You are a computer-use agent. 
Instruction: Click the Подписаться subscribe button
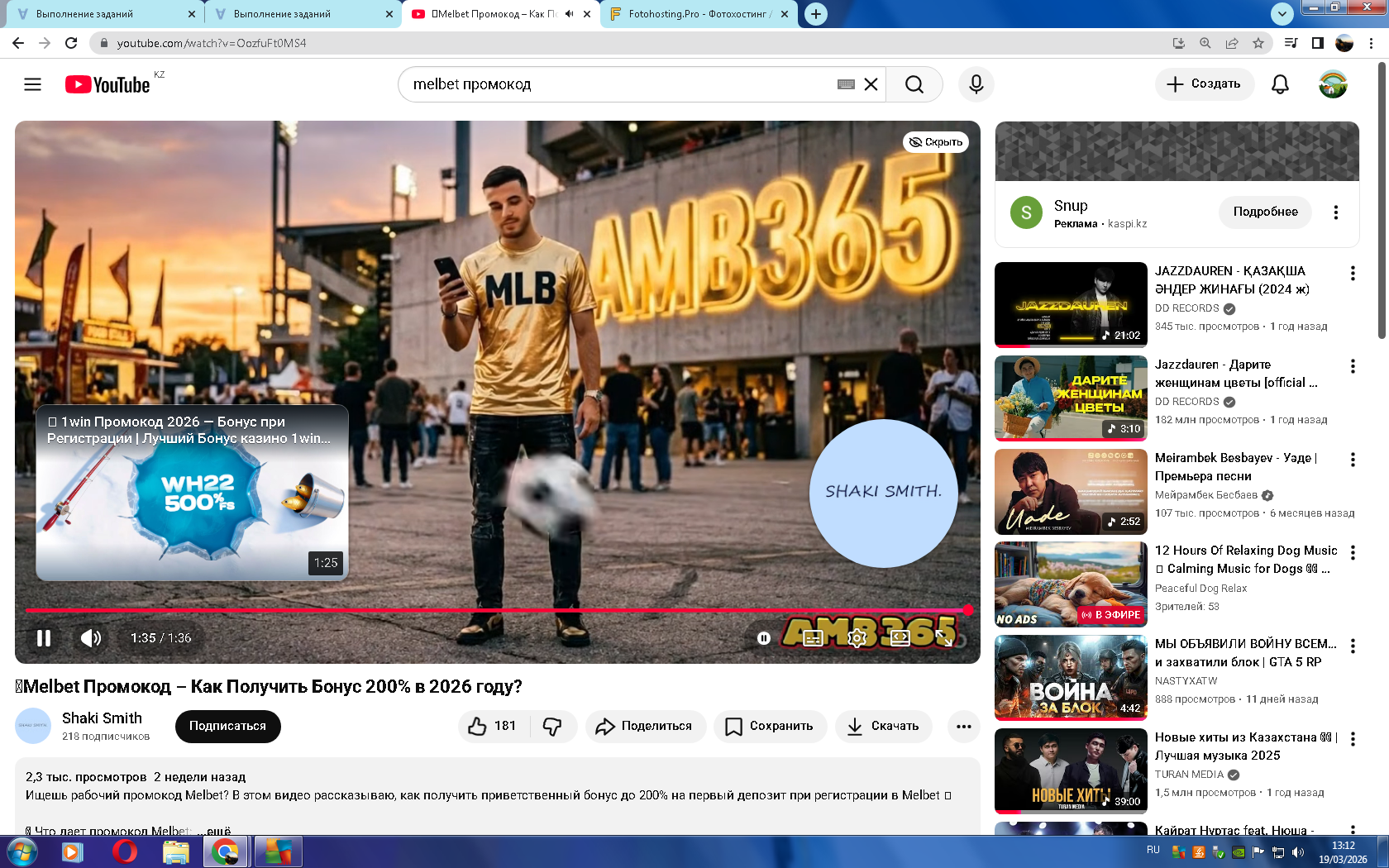(x=227, y=726)
